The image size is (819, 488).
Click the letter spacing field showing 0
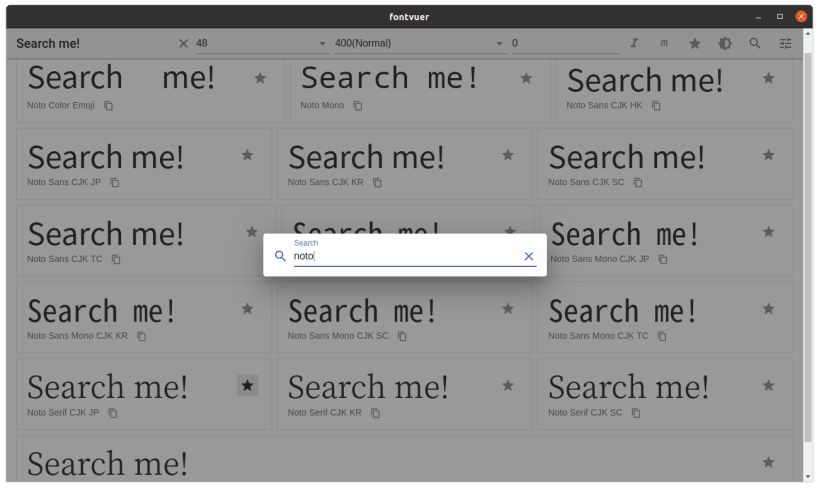coord(565,43)
